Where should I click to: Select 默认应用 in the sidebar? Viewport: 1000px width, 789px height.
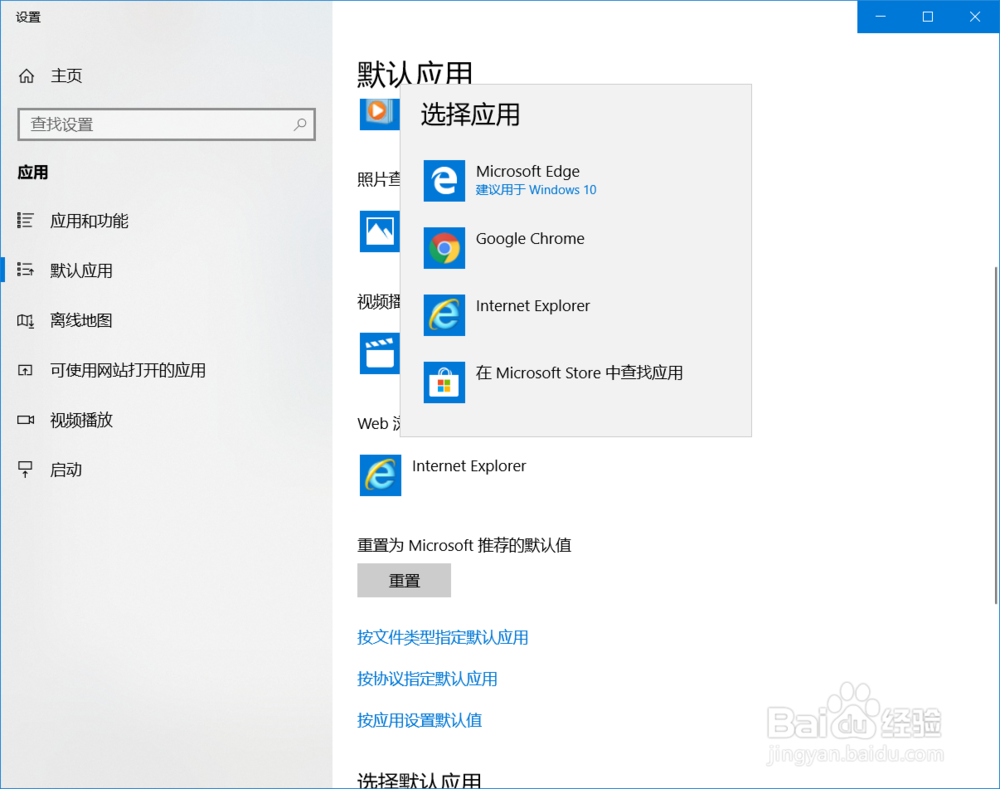click(82, 270)
